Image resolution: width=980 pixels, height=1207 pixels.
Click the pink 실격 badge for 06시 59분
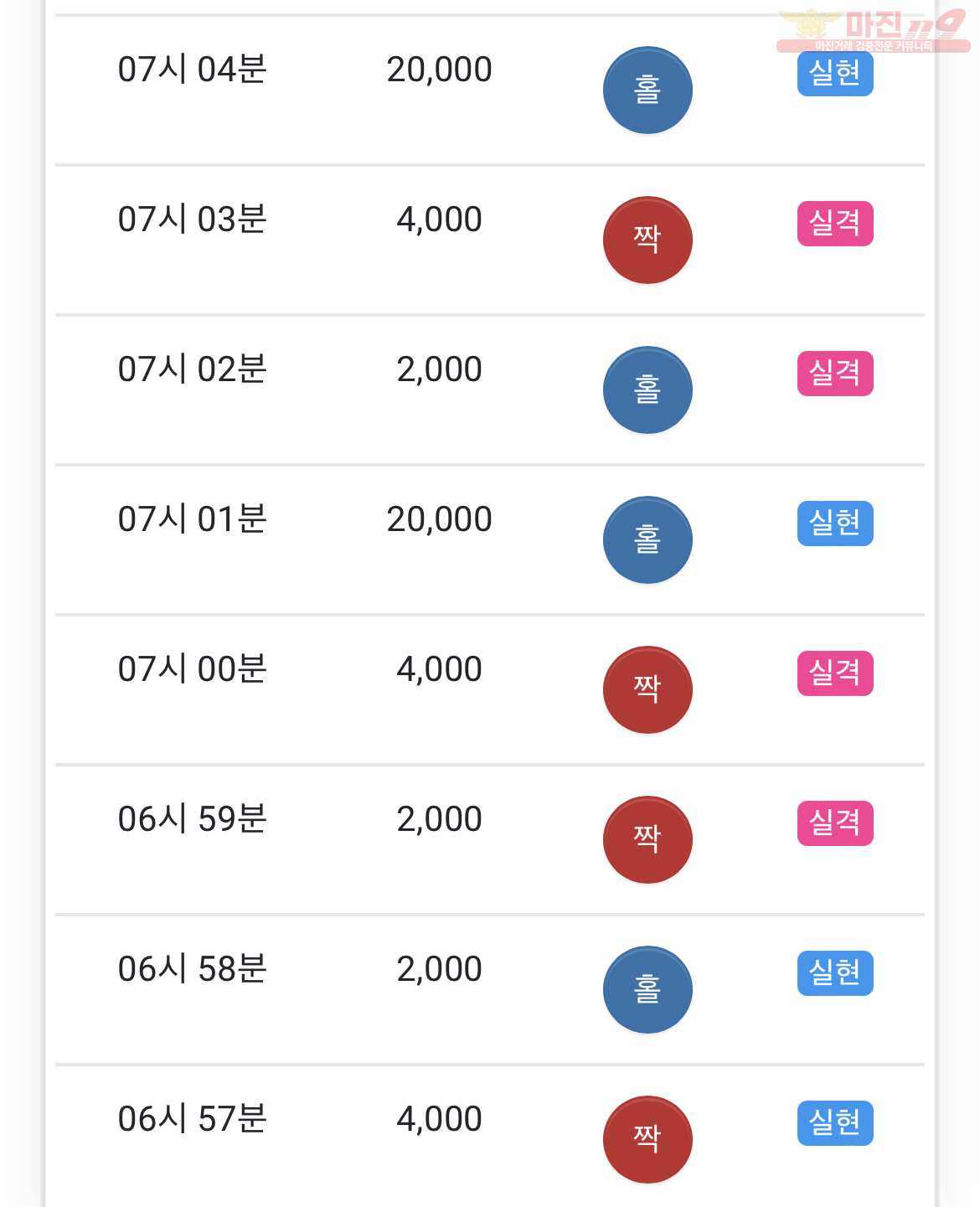coord(835,823)
